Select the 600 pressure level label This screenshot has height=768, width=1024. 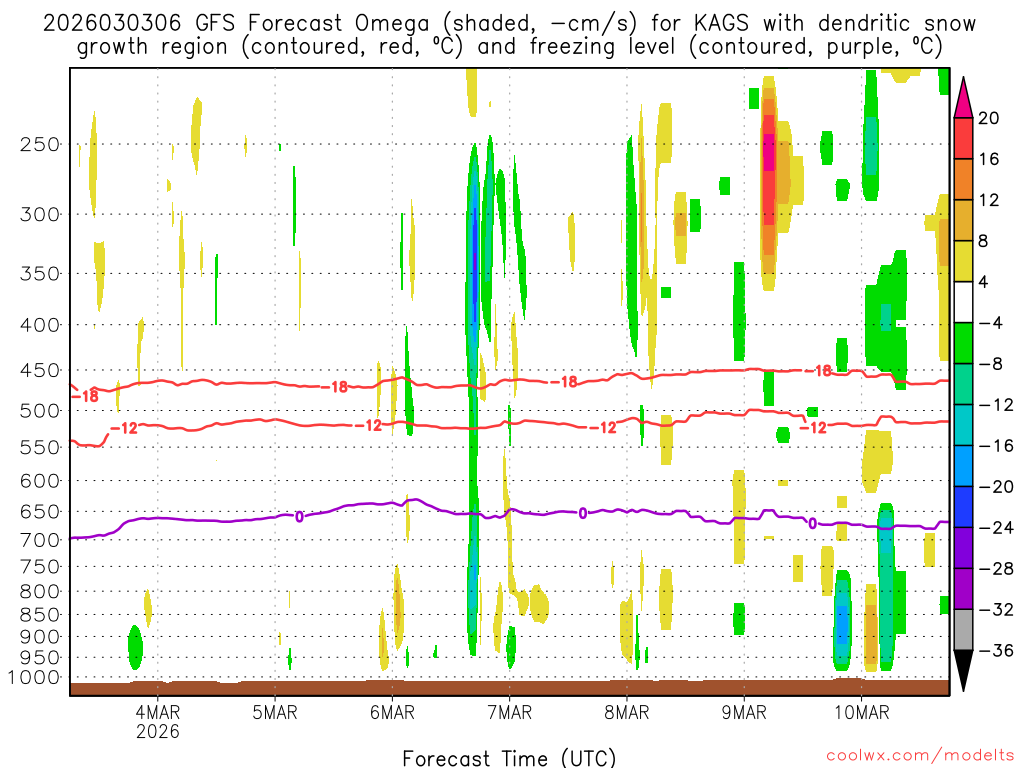point(40,481)
